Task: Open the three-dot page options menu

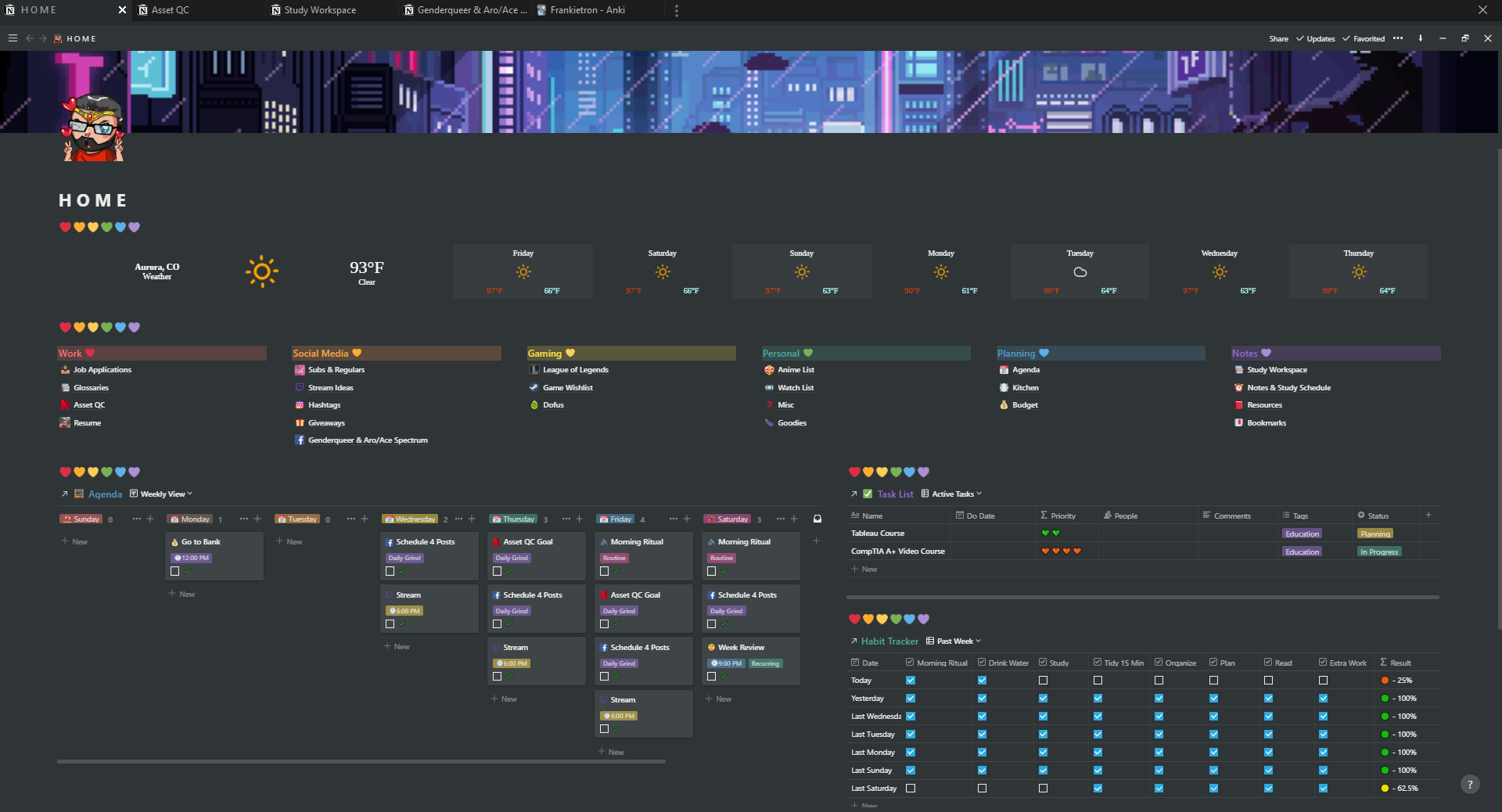Action: click(1398, 38)
